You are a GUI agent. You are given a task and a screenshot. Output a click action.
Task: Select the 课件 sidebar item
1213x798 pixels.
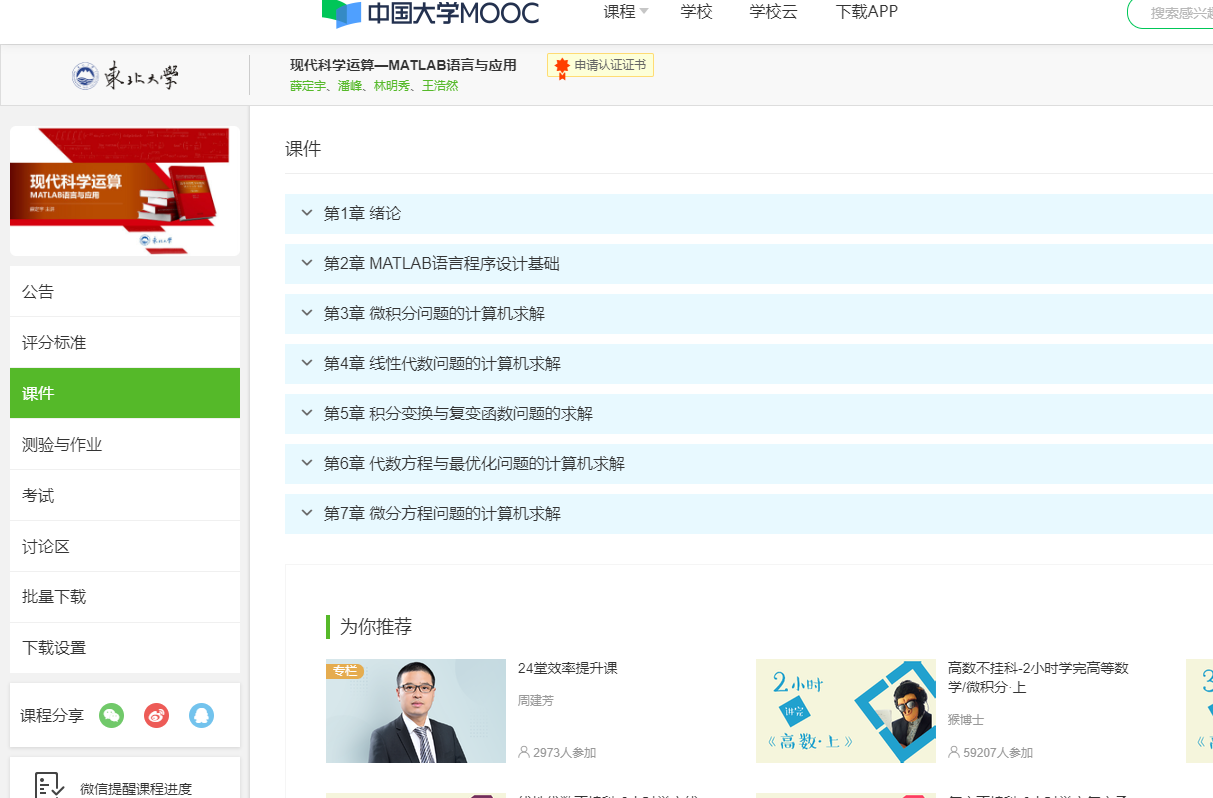click(125, 393)
